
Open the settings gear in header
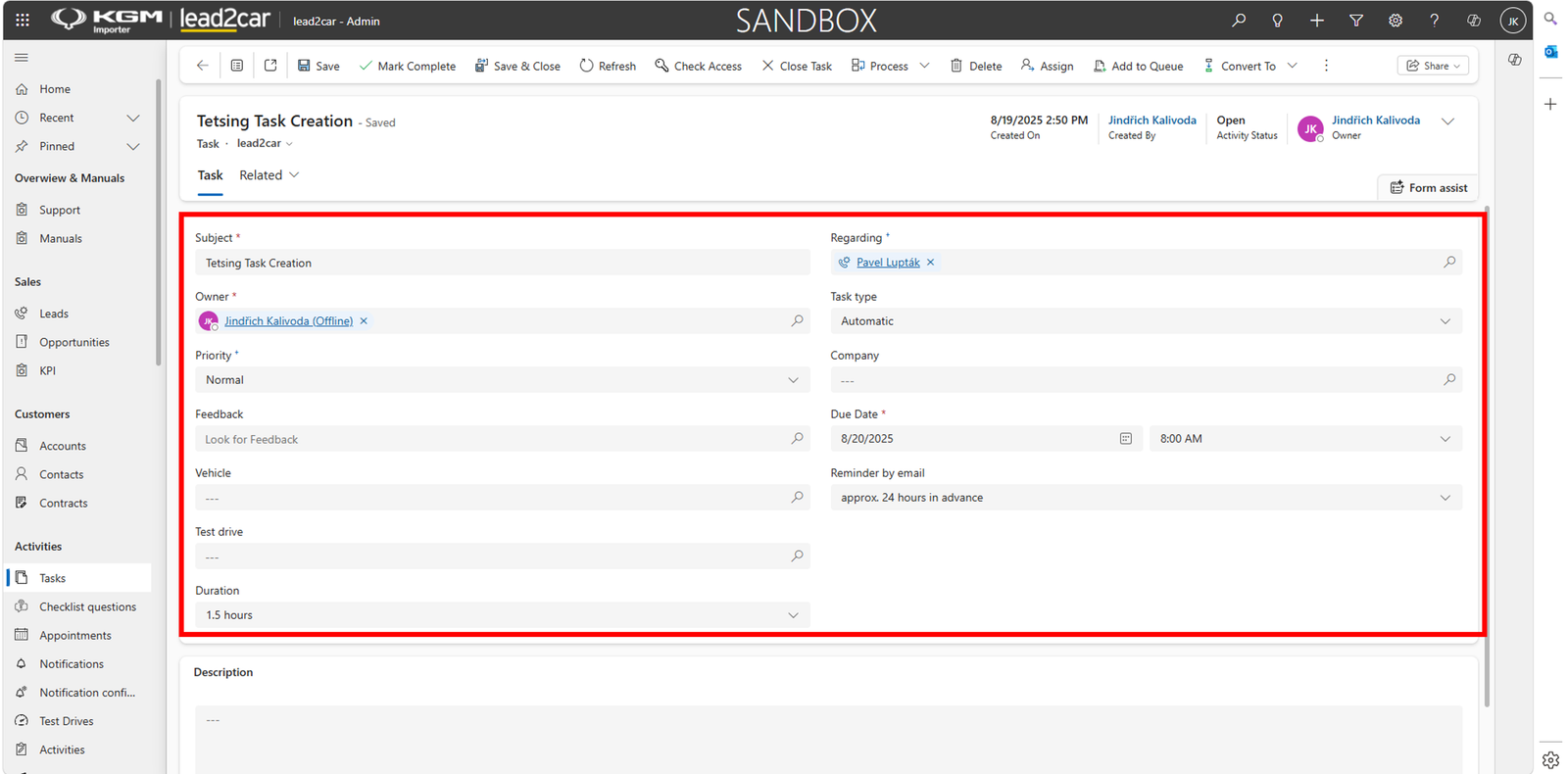(x=1396, y=20)
